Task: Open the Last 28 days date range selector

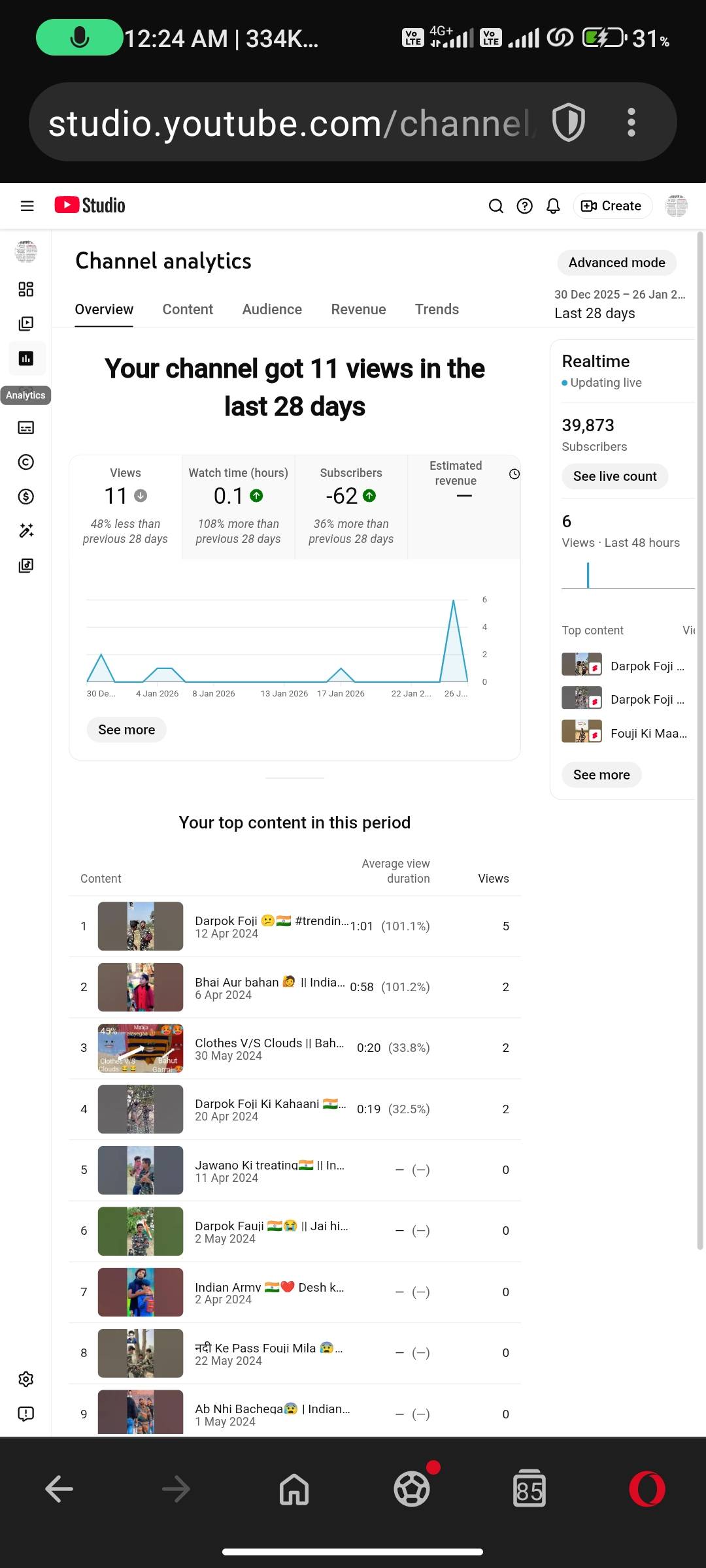Action: (619, 304)
